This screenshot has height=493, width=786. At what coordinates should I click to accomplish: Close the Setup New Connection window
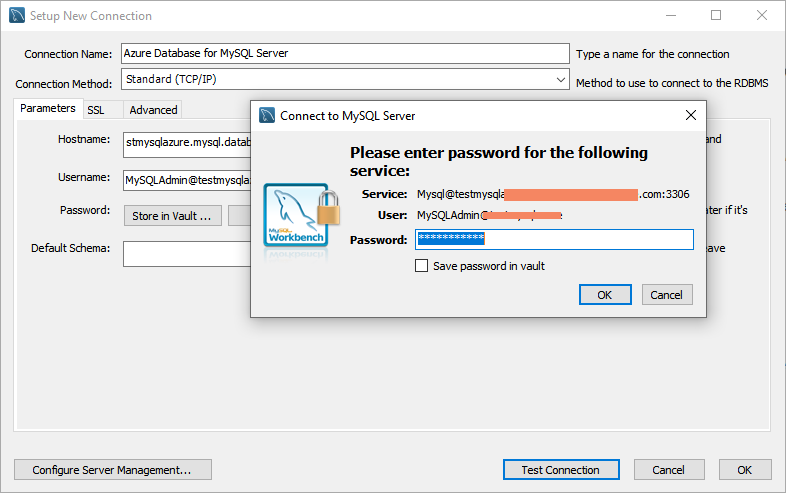761,16
